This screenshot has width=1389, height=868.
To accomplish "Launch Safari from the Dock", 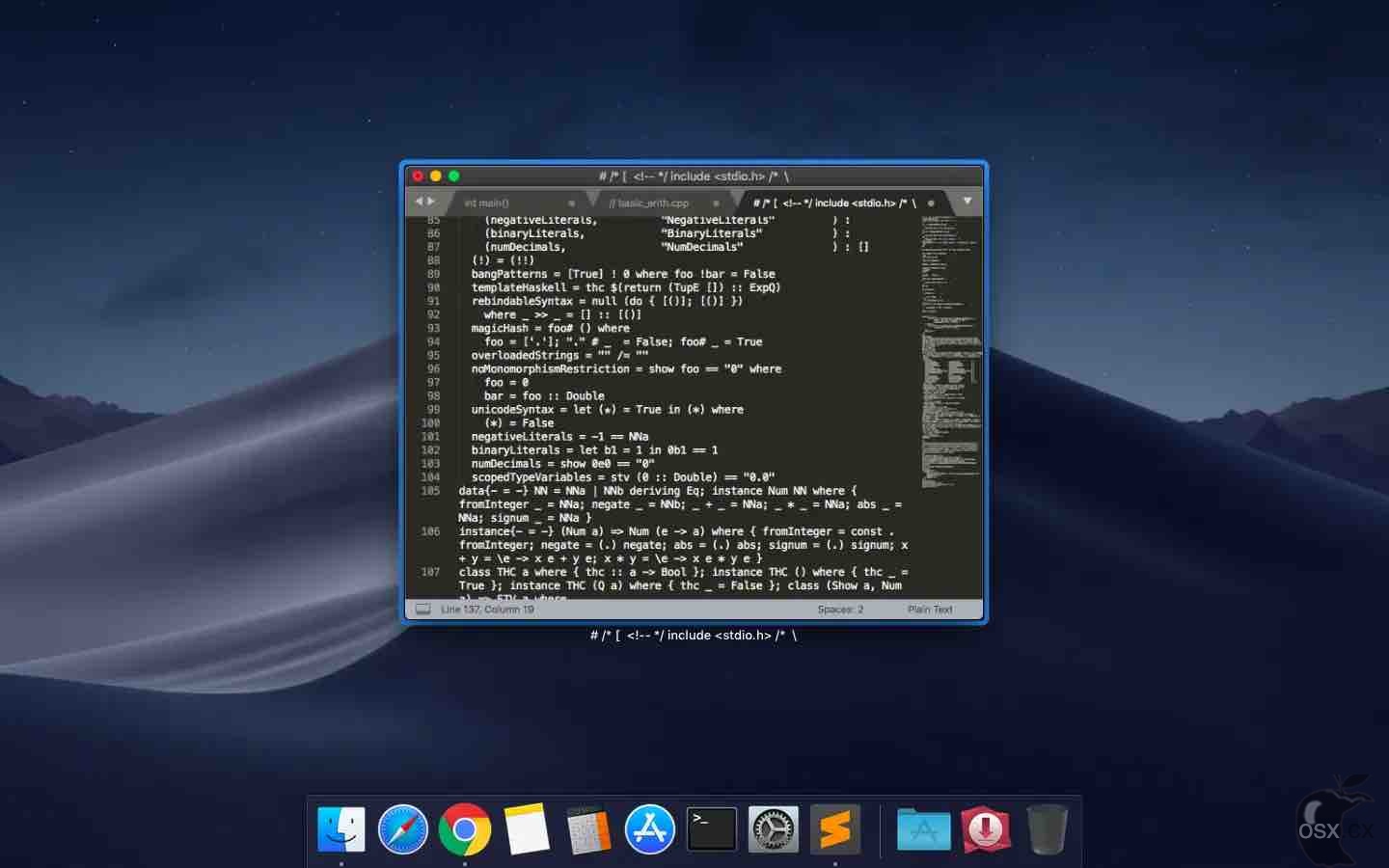I will pos(403,829).
